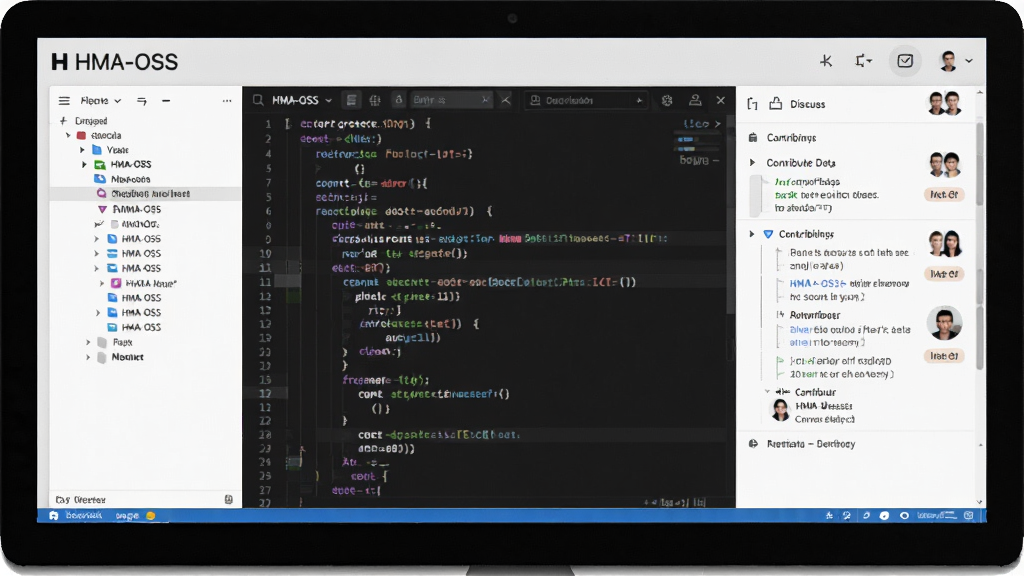Click the lock icon in the editor toolbar
This screenshot has width=1024, height=576.
click(398, 100)
